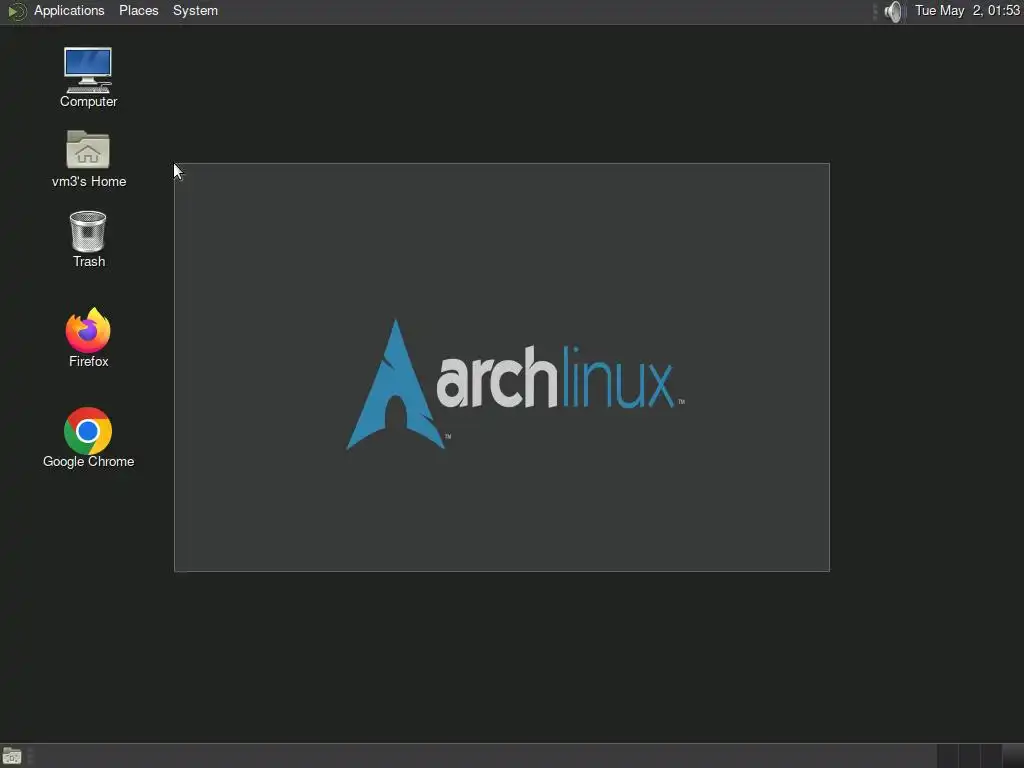Select the Computer desktop icon
The height and width of the screenshot is (768, 1024).
click(88, 70)
